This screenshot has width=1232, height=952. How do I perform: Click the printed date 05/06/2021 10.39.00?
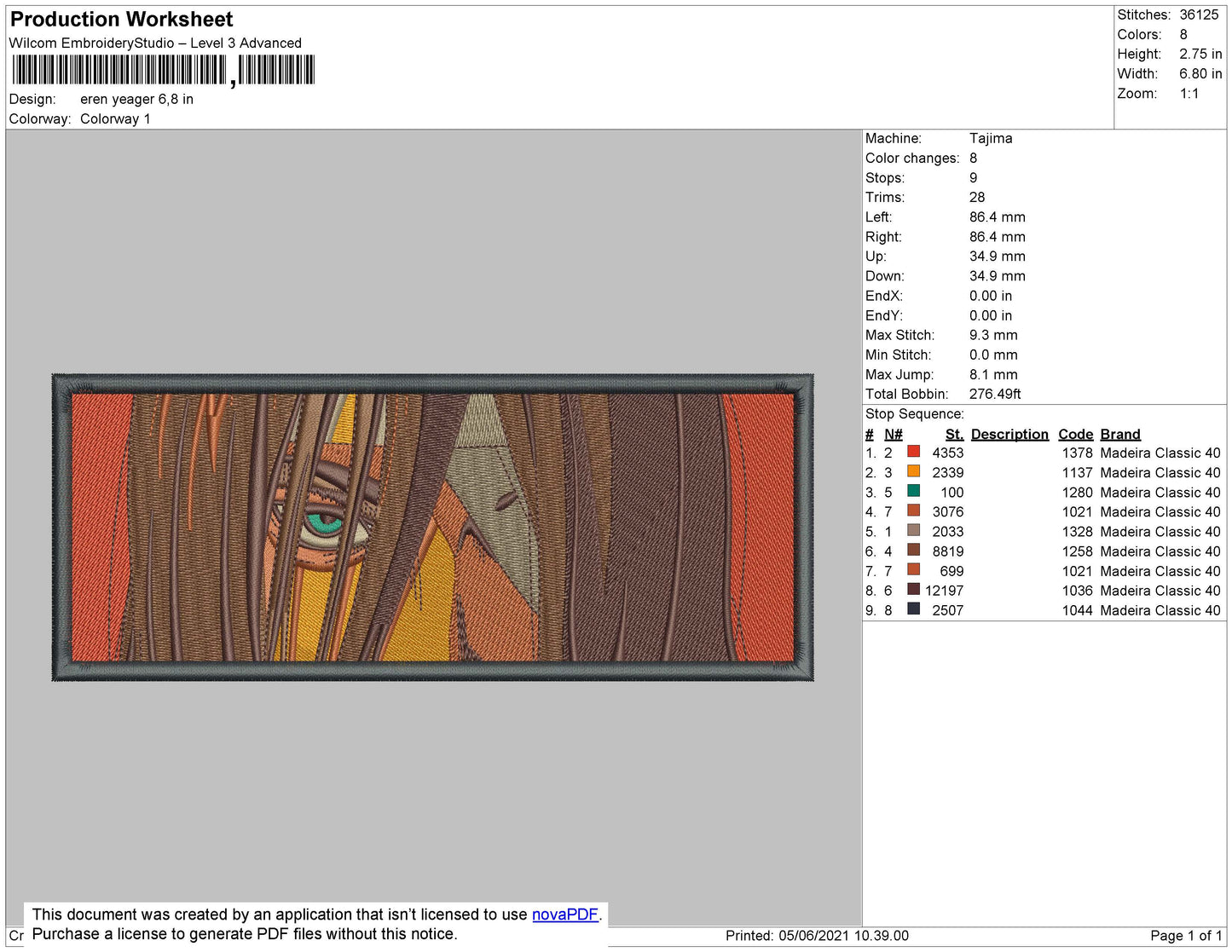click(x=843, y=935)
